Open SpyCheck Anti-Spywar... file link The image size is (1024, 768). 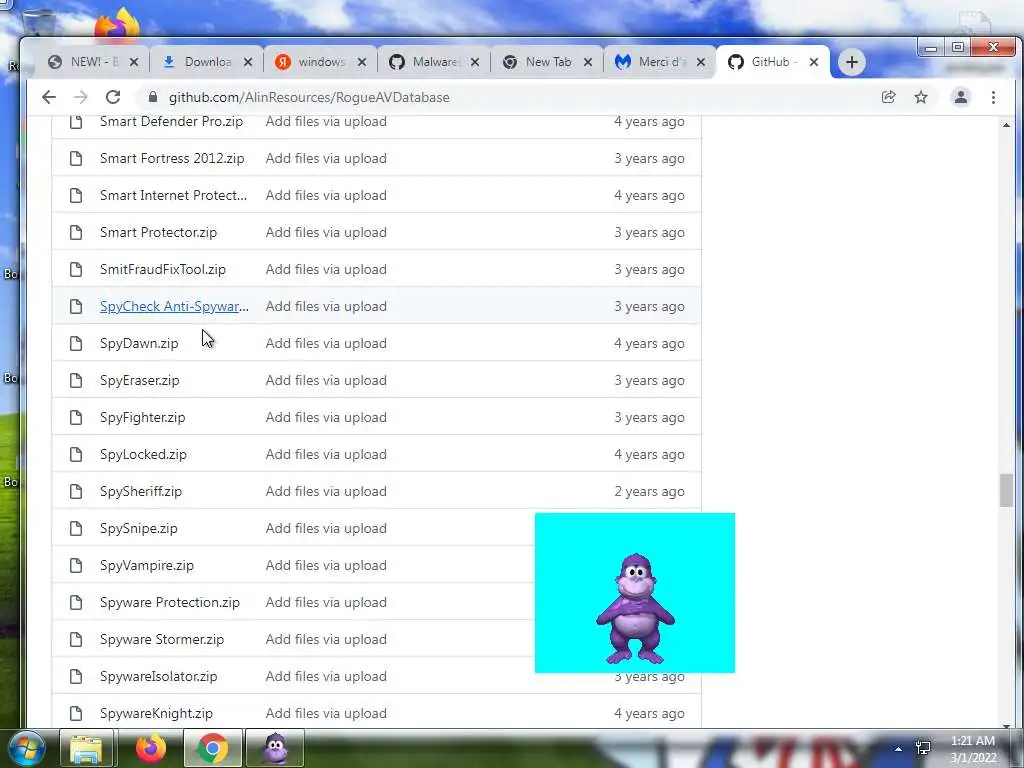click(x=174, y=306)
